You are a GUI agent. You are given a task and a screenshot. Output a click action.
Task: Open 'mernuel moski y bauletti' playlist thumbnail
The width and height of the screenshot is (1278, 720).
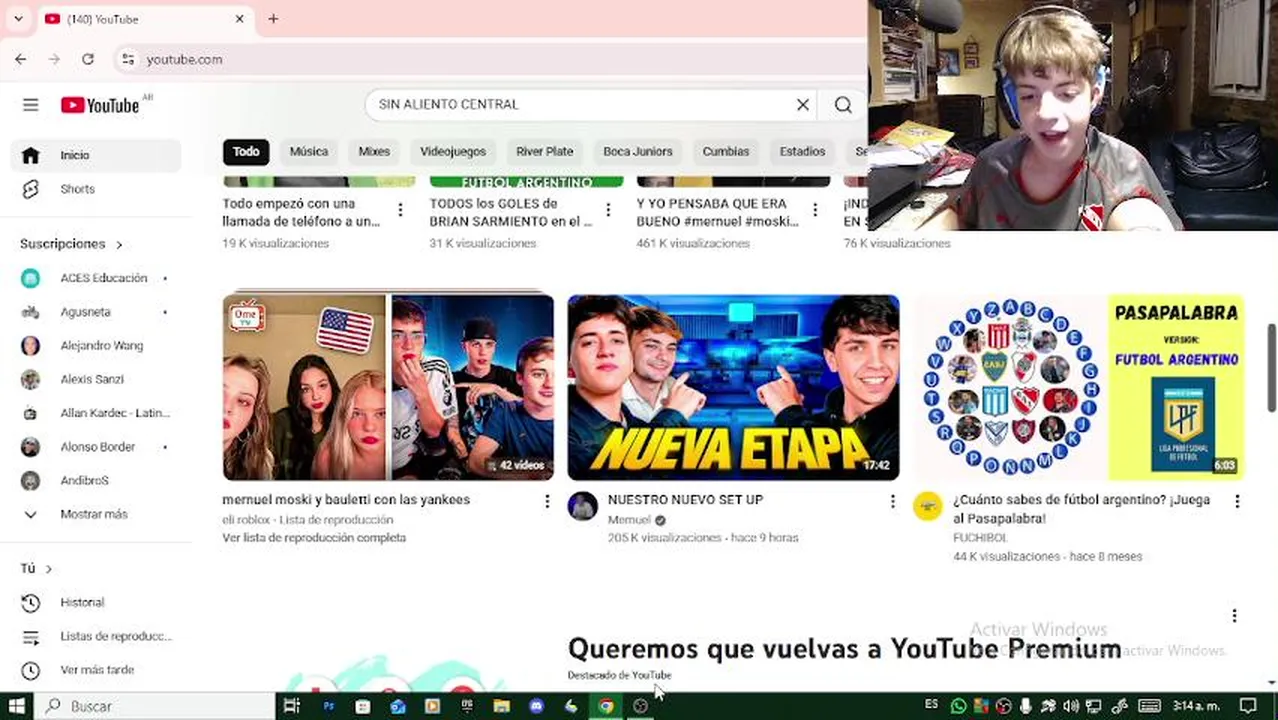[388, 387]
